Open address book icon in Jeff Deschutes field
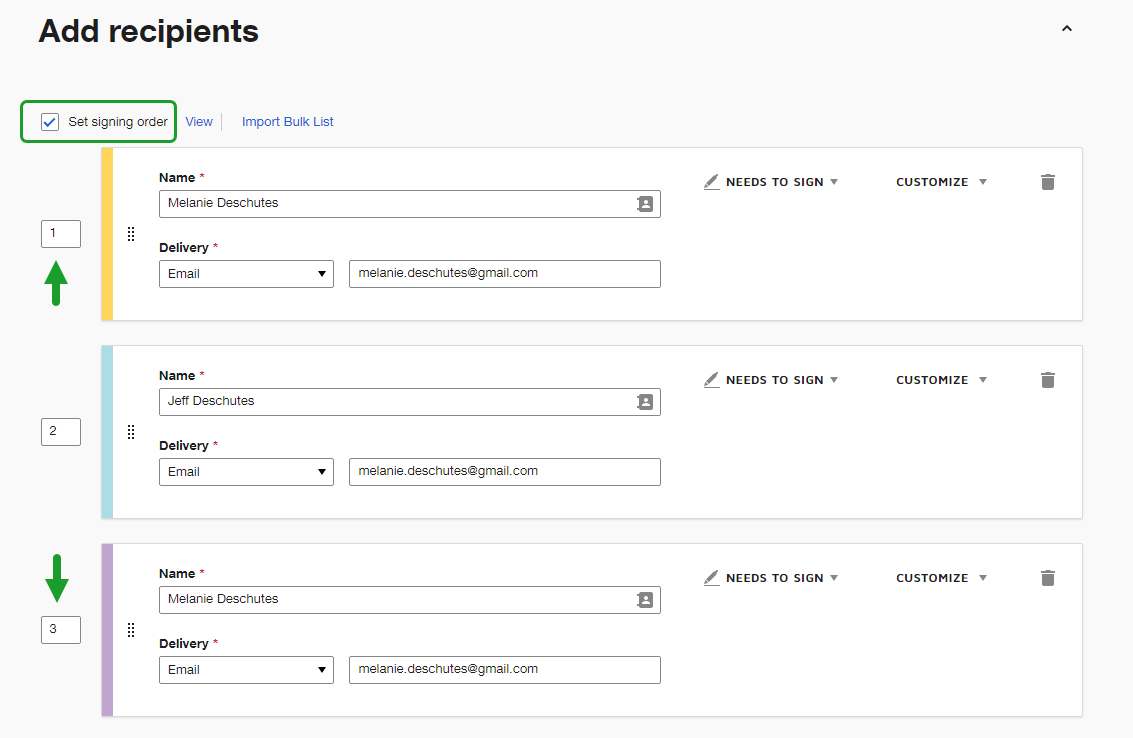Screen dimensions: 1133x738 pos(645,402)
